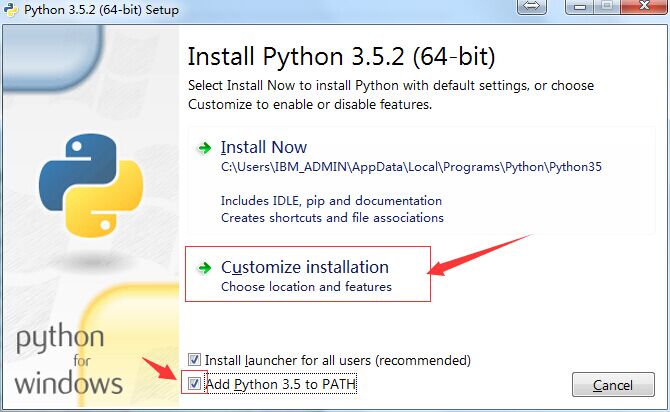Uncheck Install launcher for all users
670x412 pixels.
click(194, 359)
